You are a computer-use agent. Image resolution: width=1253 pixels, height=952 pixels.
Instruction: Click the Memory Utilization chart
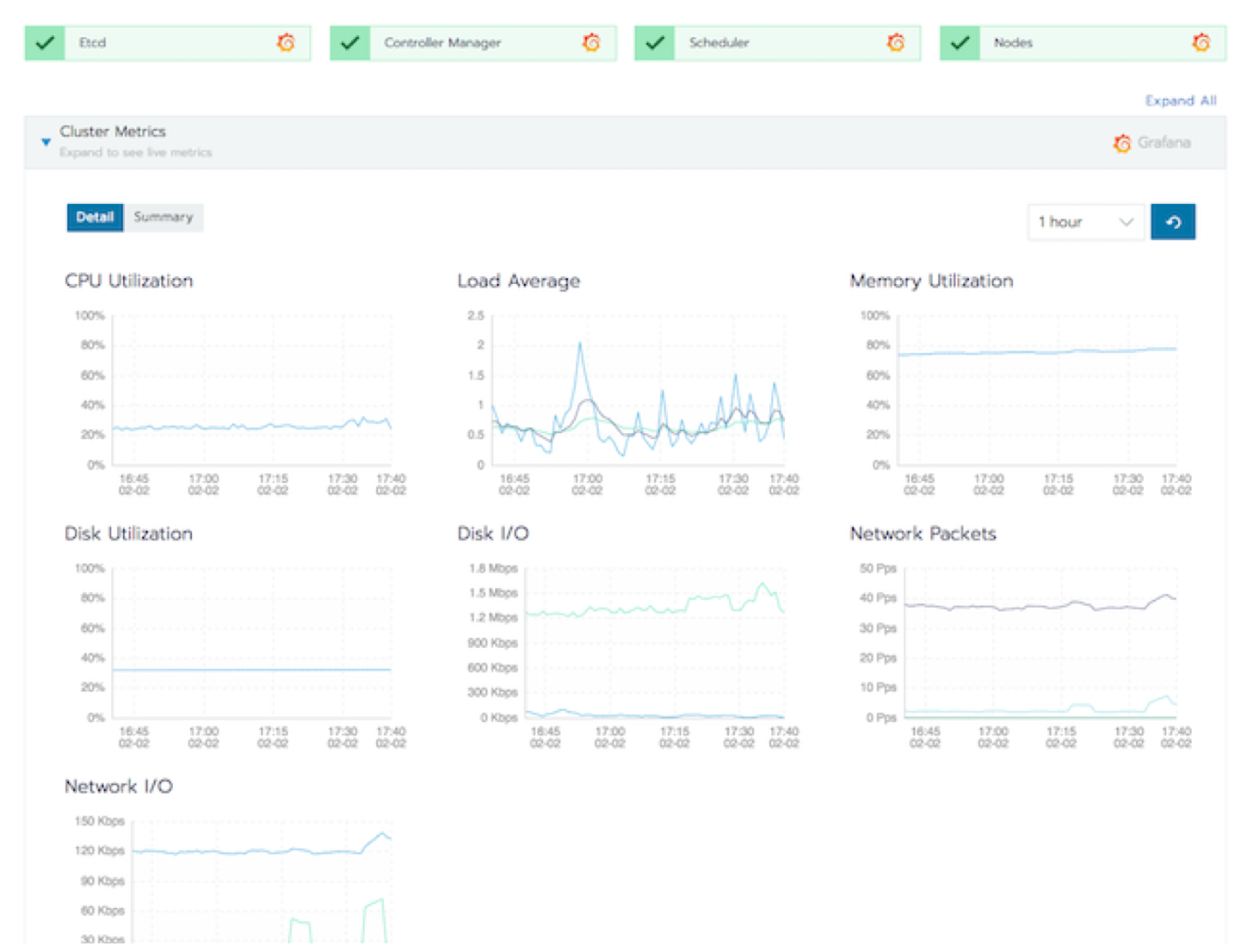click(x=1036, y=392)
